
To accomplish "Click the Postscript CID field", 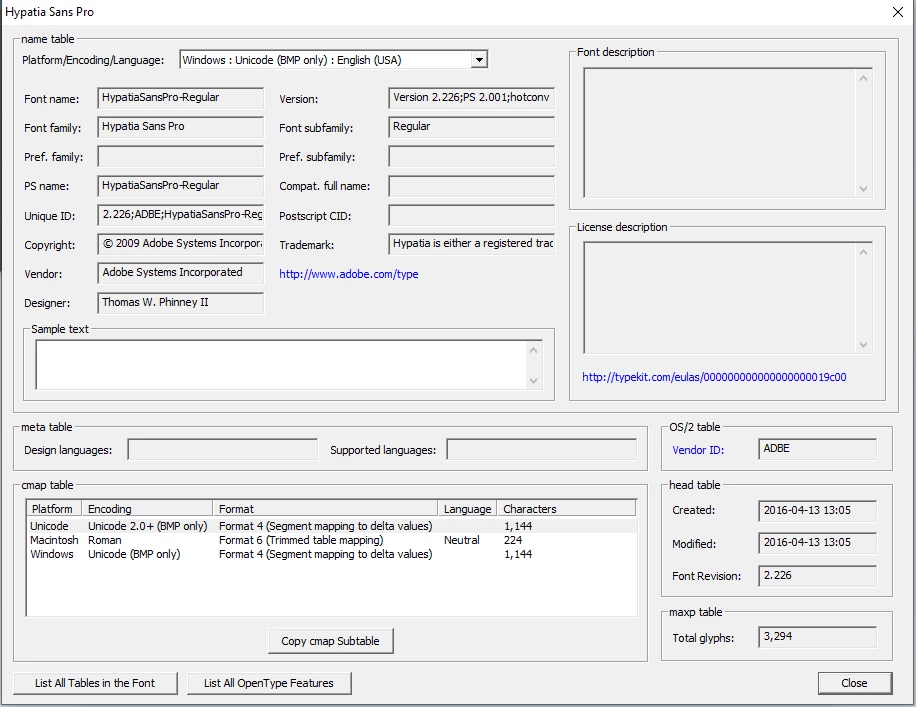I will pyautogui.click(x=471, y=215).
